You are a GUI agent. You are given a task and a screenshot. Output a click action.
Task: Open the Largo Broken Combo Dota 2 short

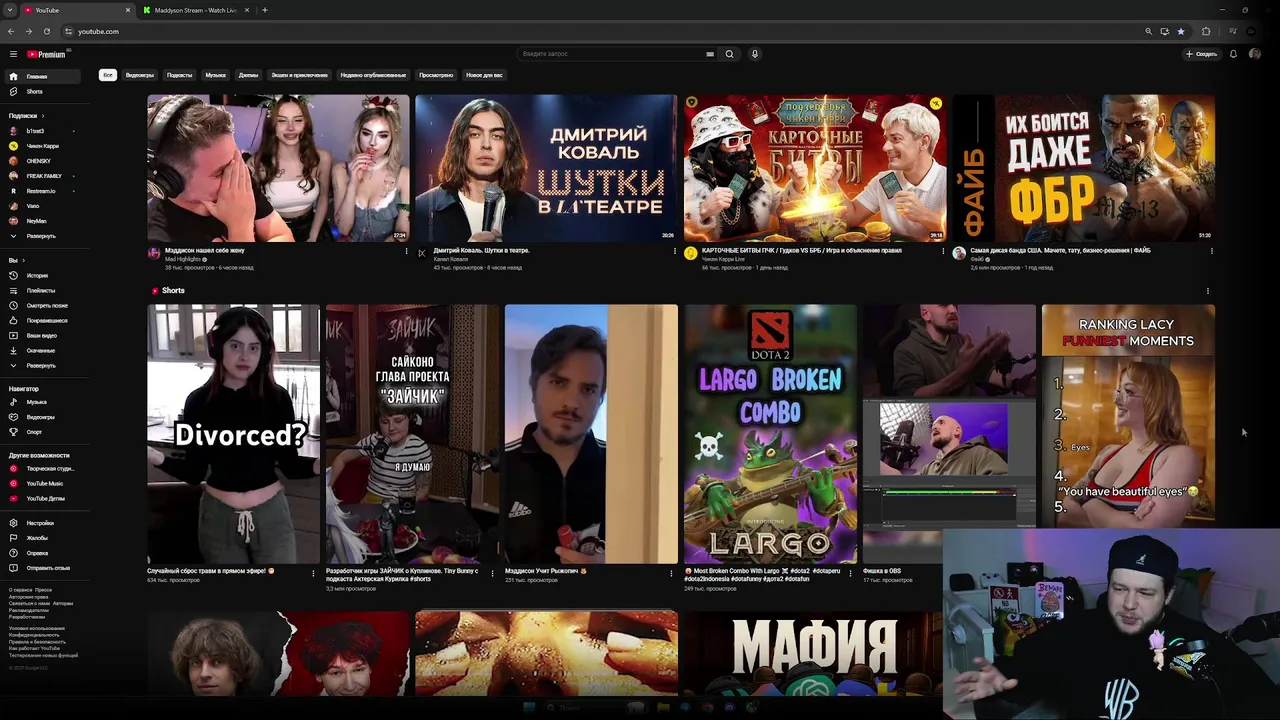(770, 434)
